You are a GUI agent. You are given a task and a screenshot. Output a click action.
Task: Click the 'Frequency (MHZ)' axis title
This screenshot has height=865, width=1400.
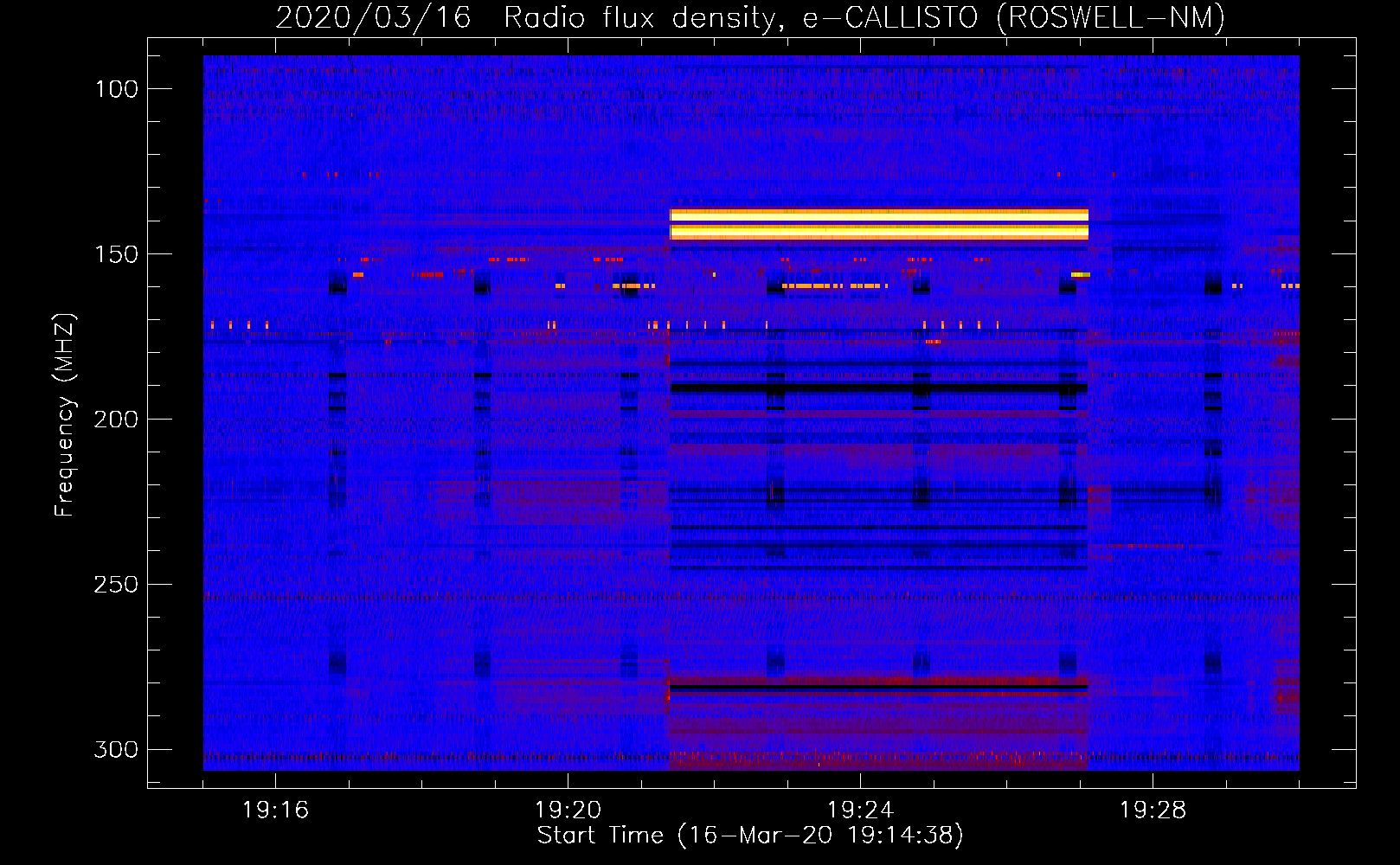[65, 414]
